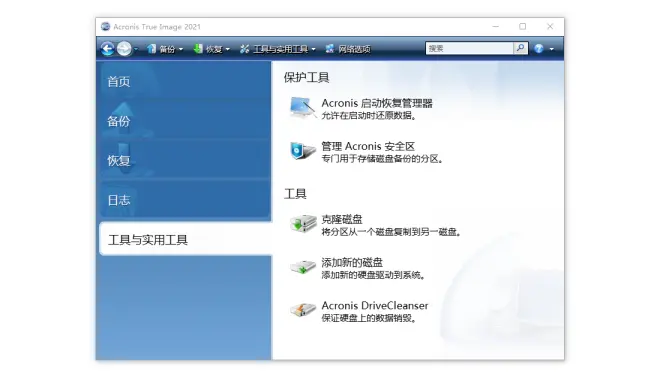Viewport: 660px width, 377px height.
Task: Click the Acronis DriveCleanser icon
Action: click(303, 310)
